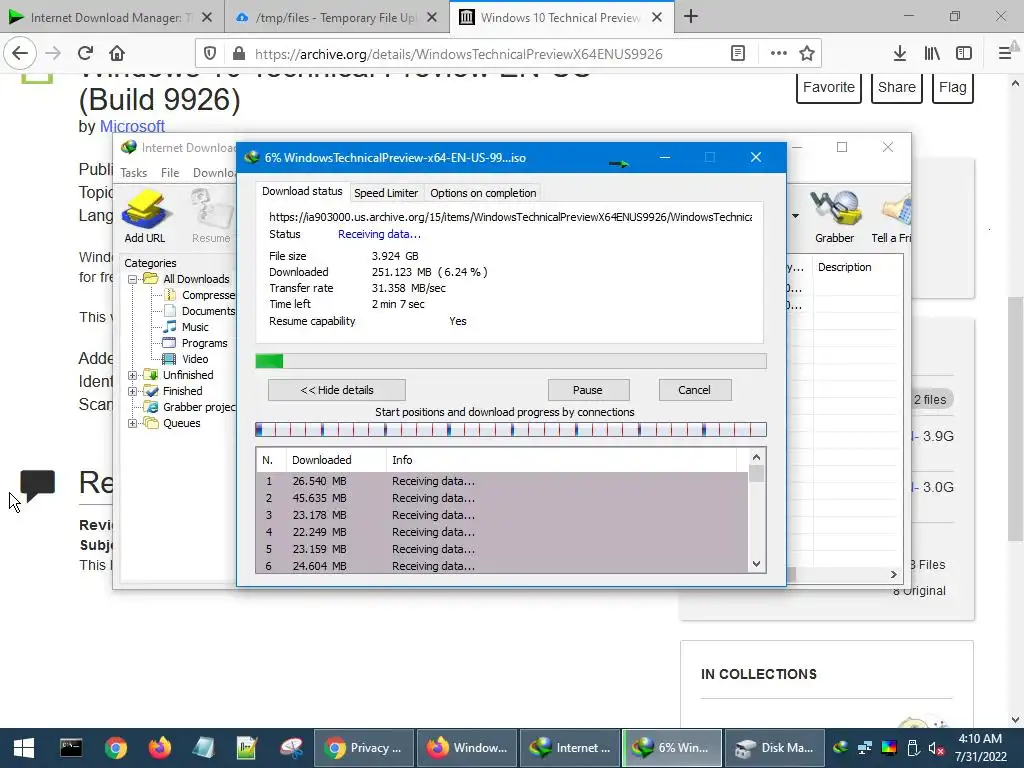Click the Resume icon in IDM toolbar
1024x768 pixels.
[x=211, y=216]
